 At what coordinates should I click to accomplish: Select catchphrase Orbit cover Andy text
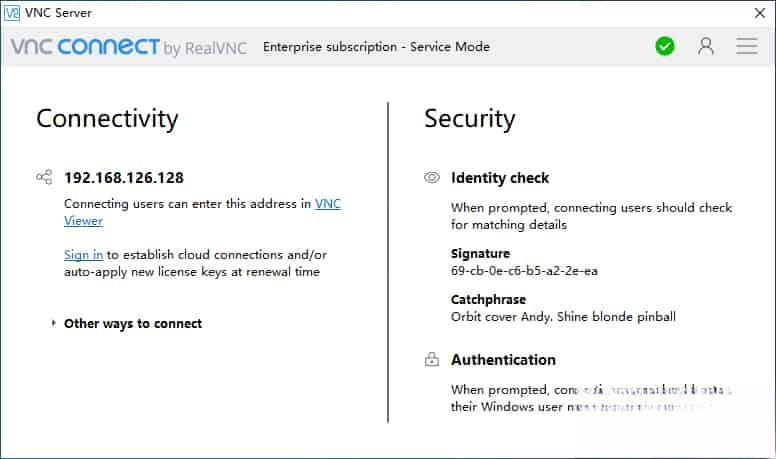coord(563,316)
